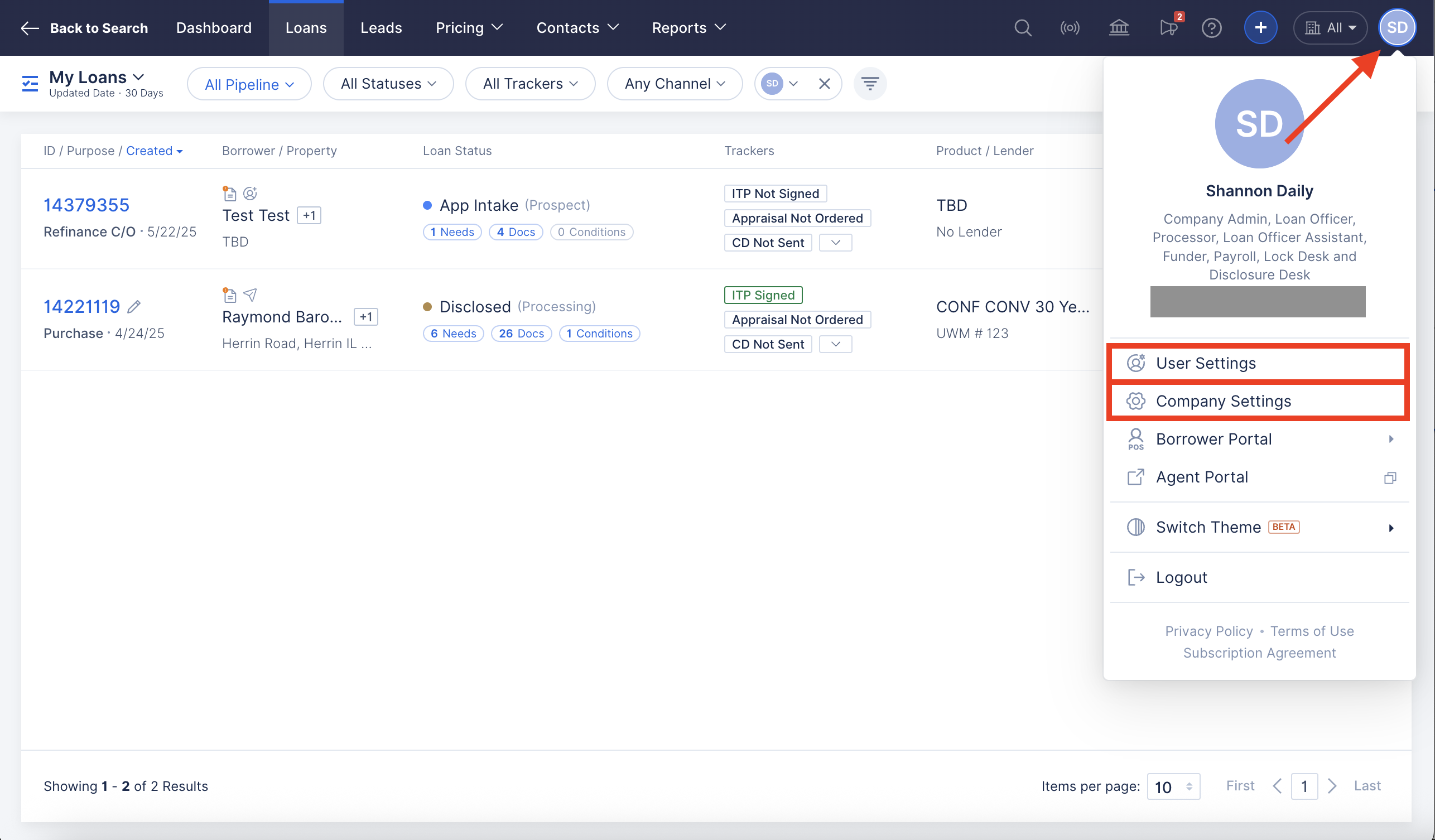Click the 26 Docs pill
This screenshot has width=1435, height=840.
click(x=521, y=334)
